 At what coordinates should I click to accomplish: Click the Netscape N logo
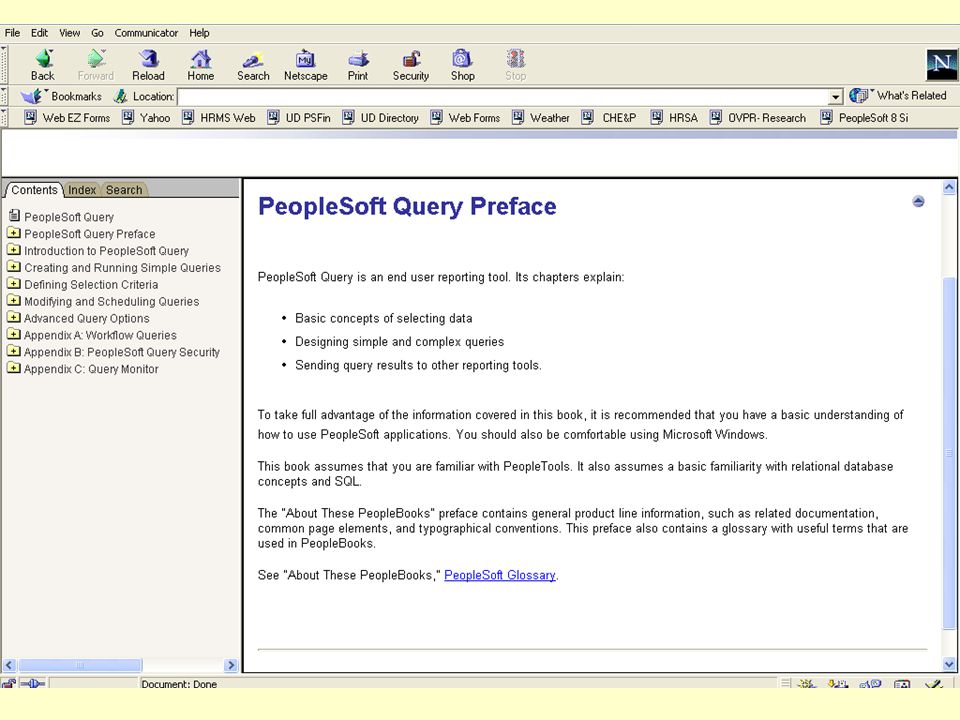[x=942, y=64]
